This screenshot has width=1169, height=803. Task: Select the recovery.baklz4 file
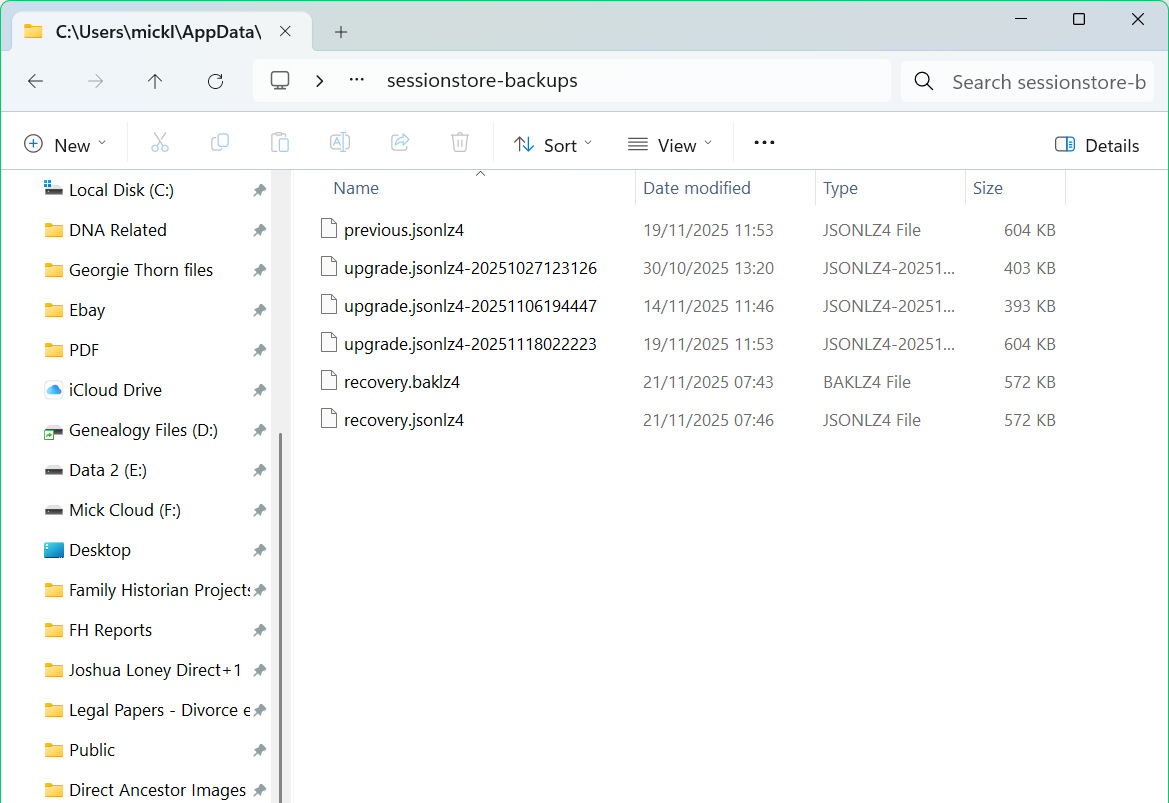point(401,382)
